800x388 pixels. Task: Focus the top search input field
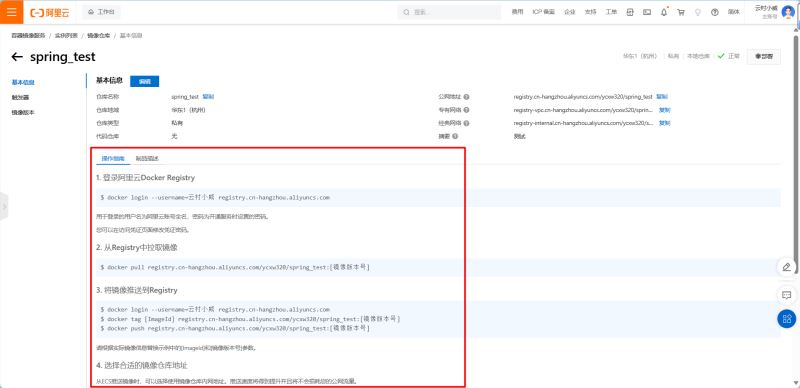(449, 12)
